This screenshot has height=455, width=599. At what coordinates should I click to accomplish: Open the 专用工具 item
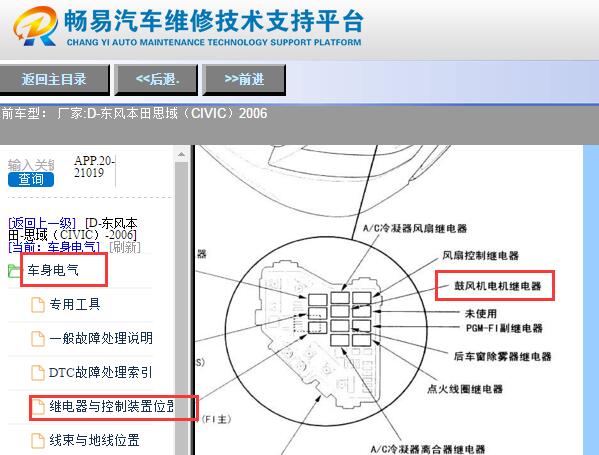[75, 304]
